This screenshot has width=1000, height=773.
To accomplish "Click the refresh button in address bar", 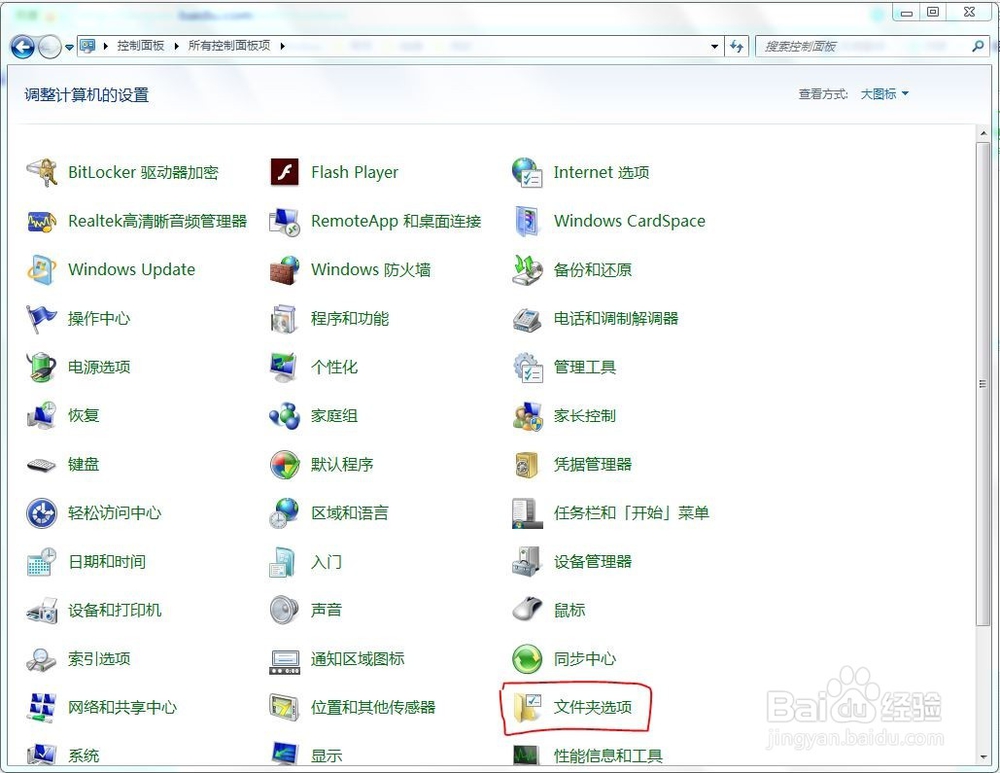I will click(737, 45).
